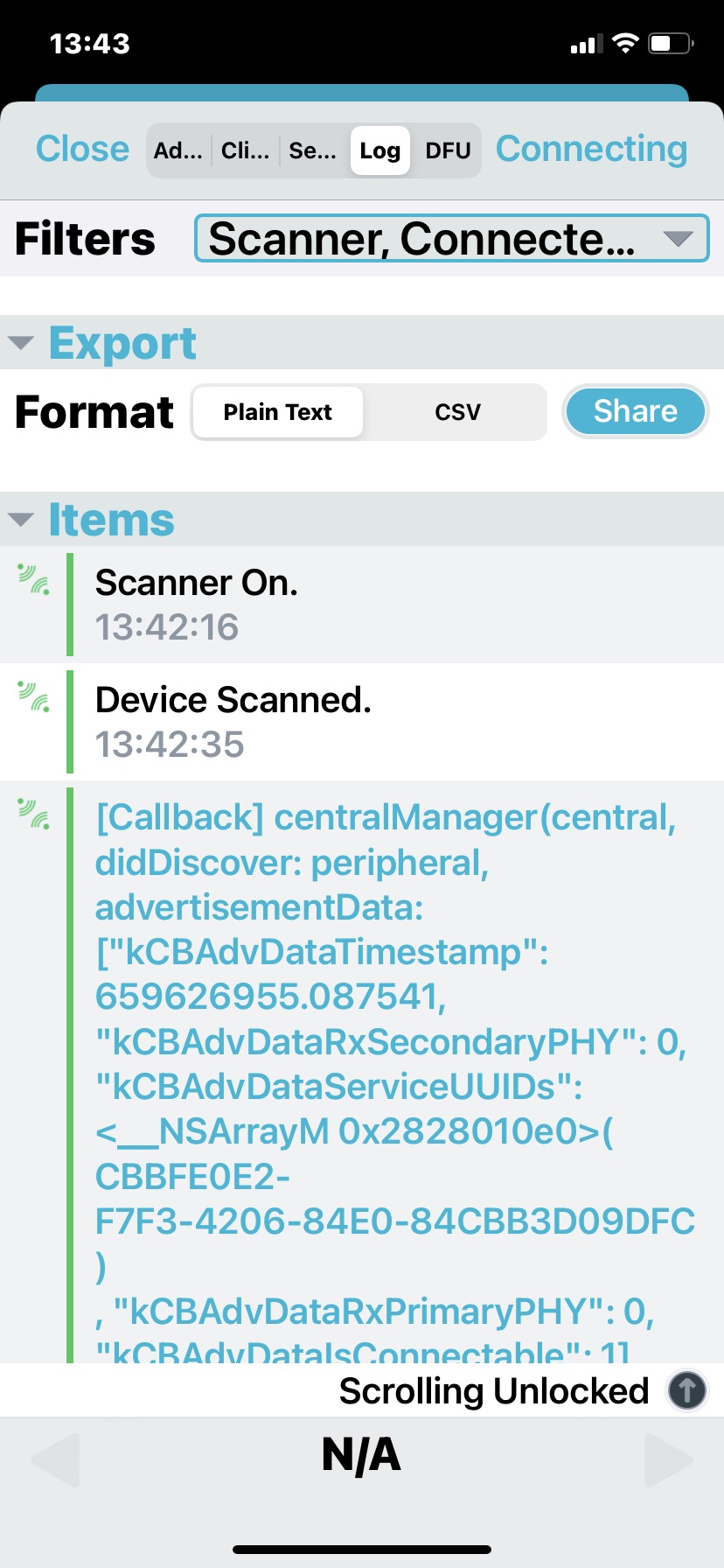724x1568 pixels.
Task: Tap the Wi-Fi status icon
Action: (625, 44)
